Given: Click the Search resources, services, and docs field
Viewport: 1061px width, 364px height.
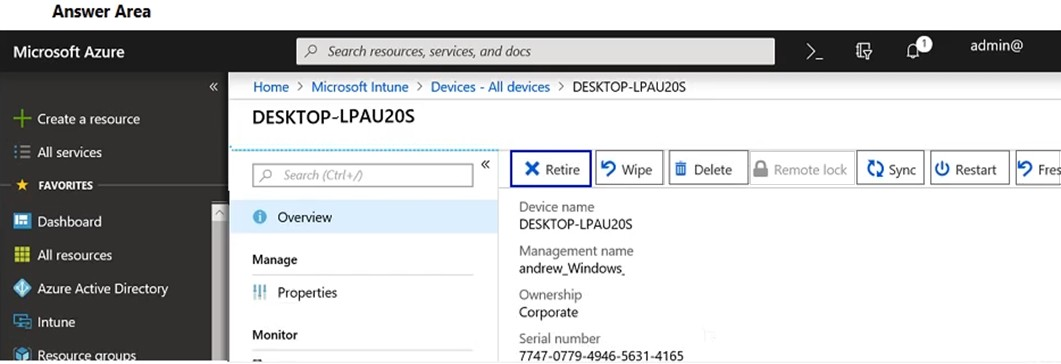Looking at the screenshot, I should coord(535,51).
